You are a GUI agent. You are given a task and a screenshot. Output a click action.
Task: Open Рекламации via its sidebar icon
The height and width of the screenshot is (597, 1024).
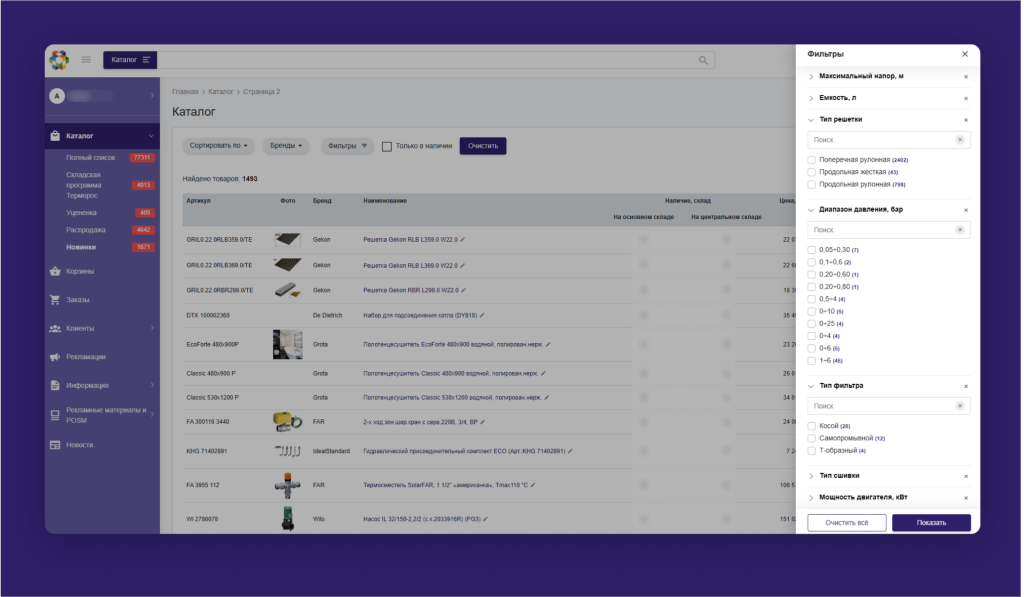pos(55,356)
